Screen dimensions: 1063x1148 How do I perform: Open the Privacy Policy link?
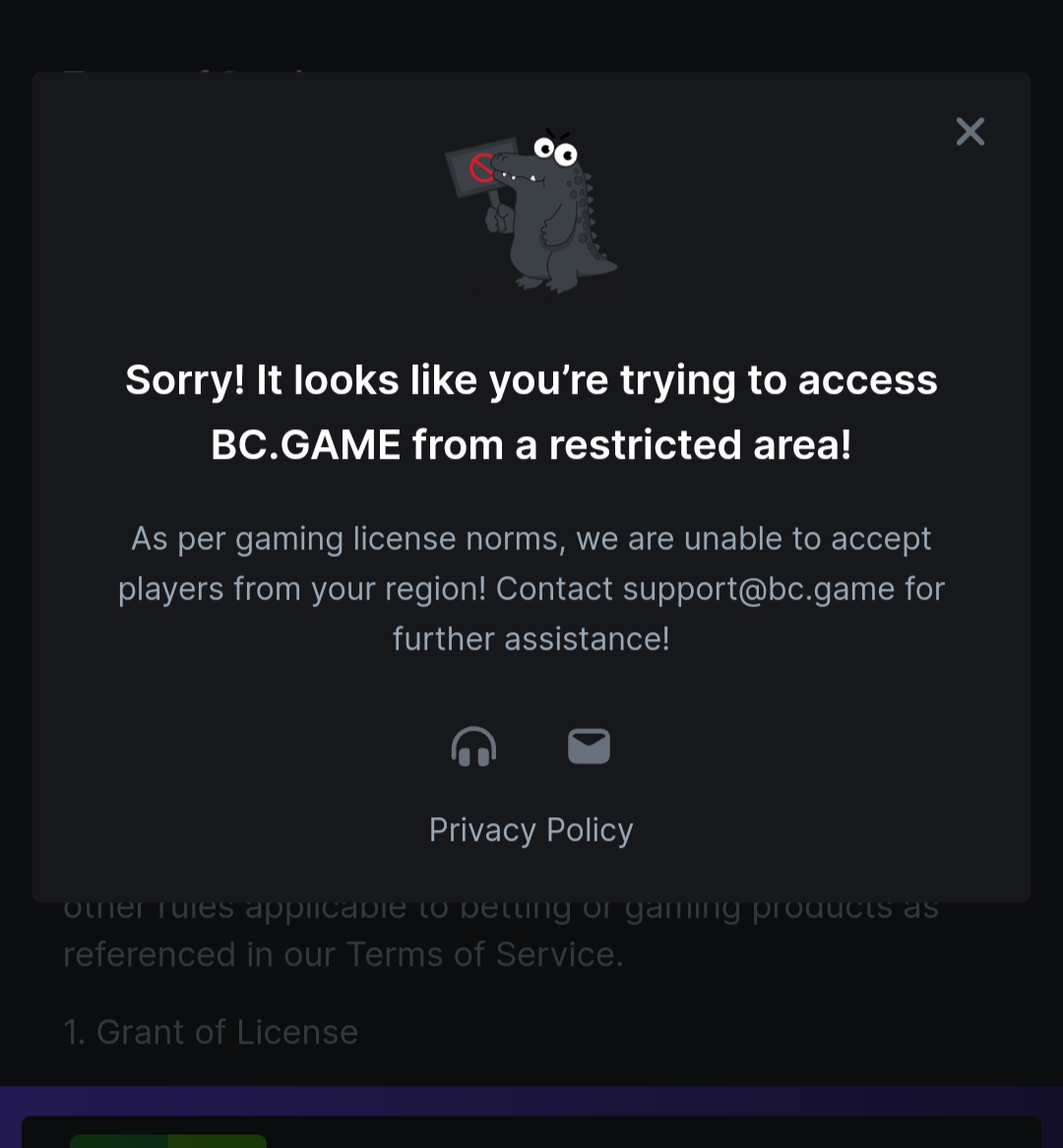click(531, 830)
